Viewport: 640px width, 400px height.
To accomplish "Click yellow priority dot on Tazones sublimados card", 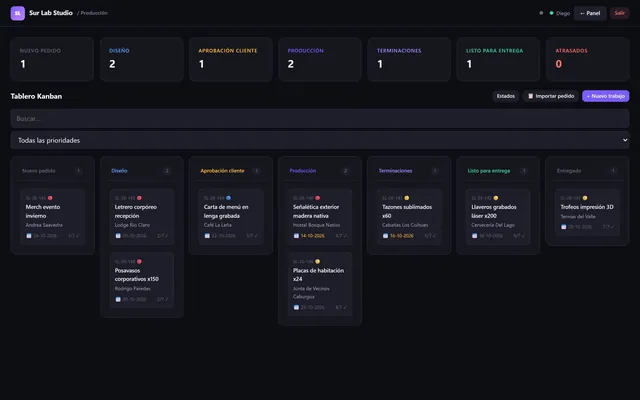I will point(407,198).
